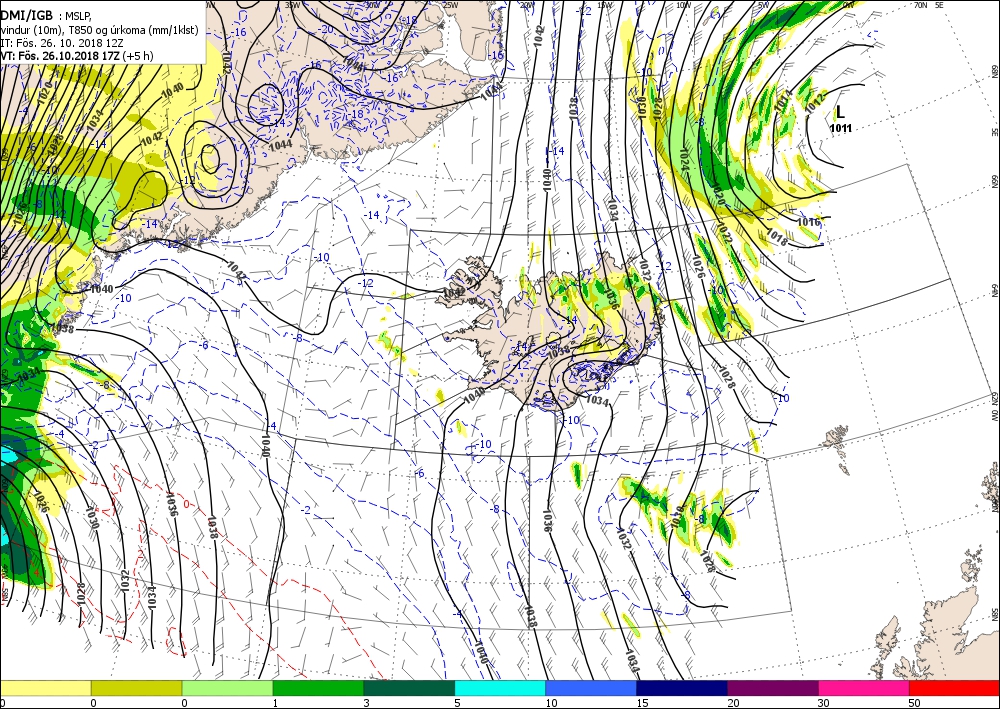This screenshot has height=709, width=1000.
Task: Click the 'DMI/IGB : MSLP,' title text
Action: coord(46,16)
